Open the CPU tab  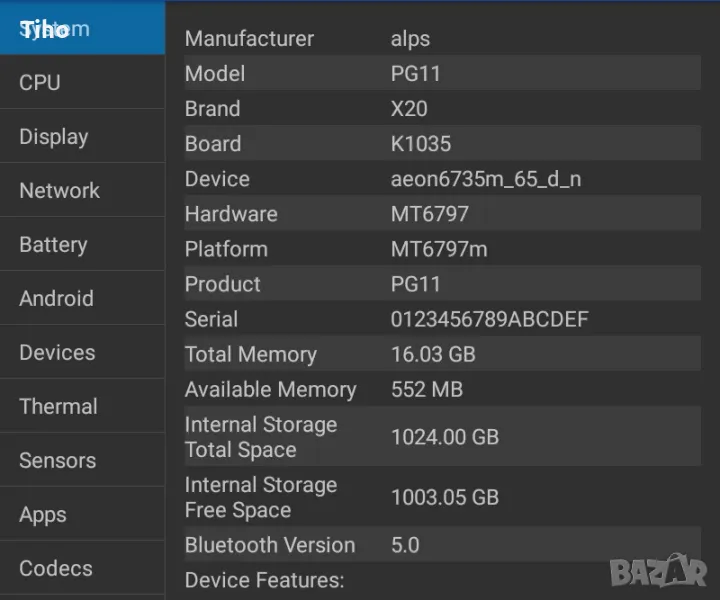point(82,83)
